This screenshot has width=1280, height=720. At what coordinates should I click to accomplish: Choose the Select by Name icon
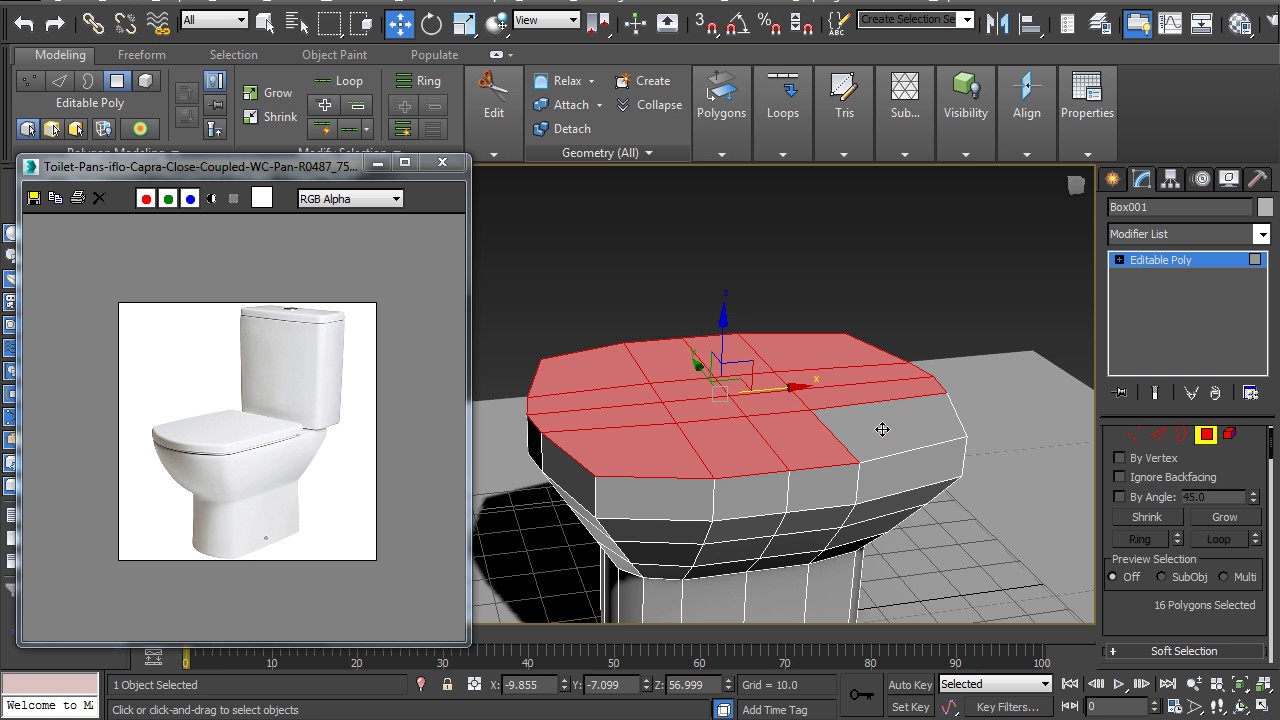point(297,22)
